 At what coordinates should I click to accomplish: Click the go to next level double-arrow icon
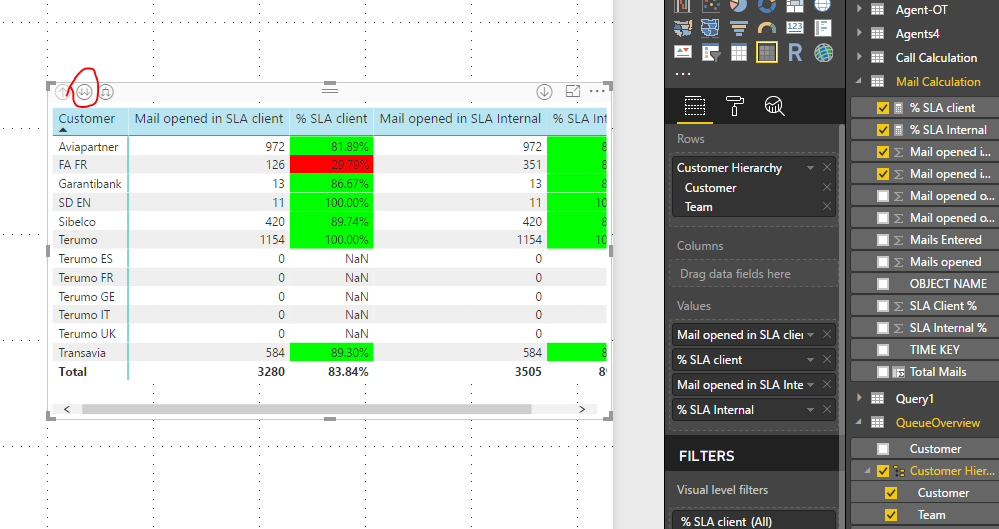click(x=85, y=92)
